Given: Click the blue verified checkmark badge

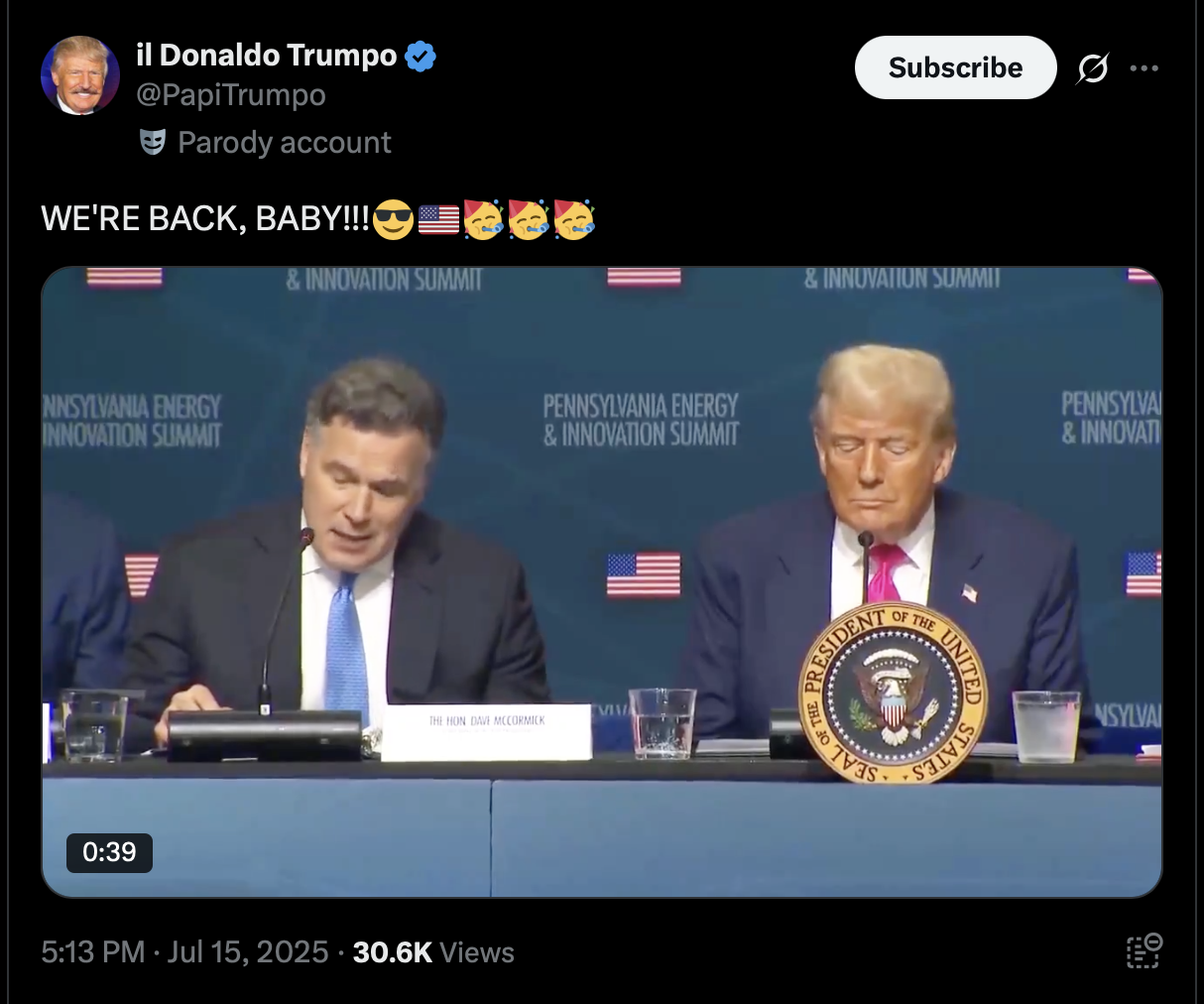Looking at the screenshot, I should (x=421, y=57).
